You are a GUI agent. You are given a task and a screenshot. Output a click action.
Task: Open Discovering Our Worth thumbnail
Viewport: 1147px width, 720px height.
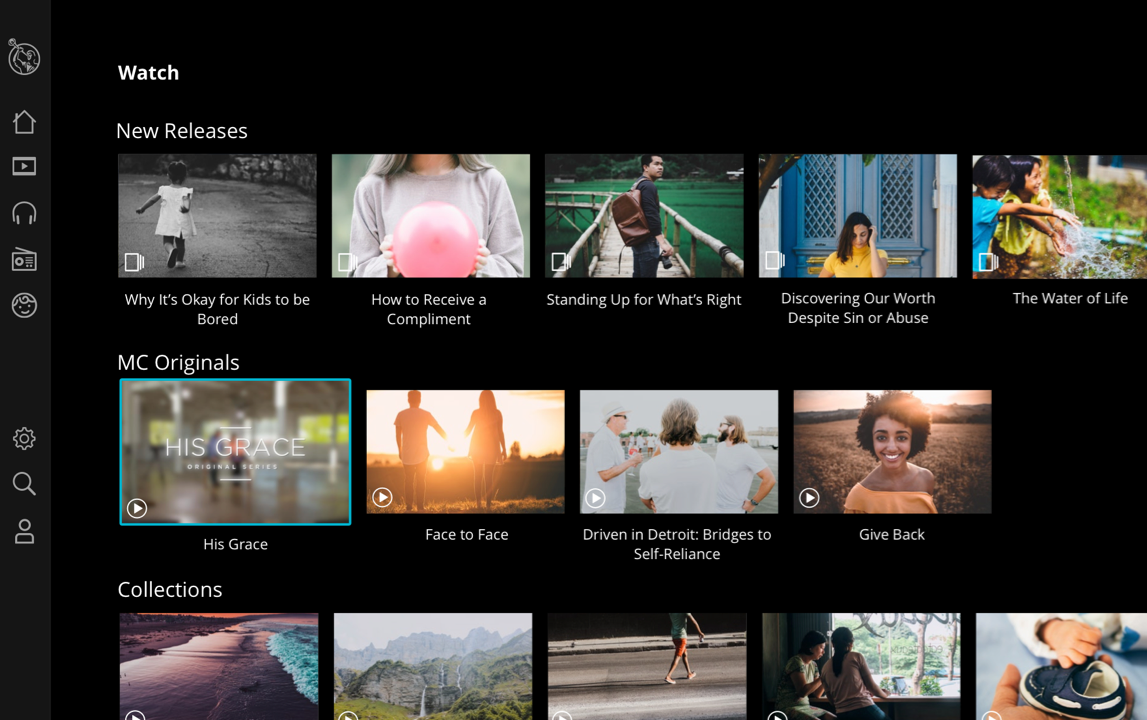tap(858, 216)
